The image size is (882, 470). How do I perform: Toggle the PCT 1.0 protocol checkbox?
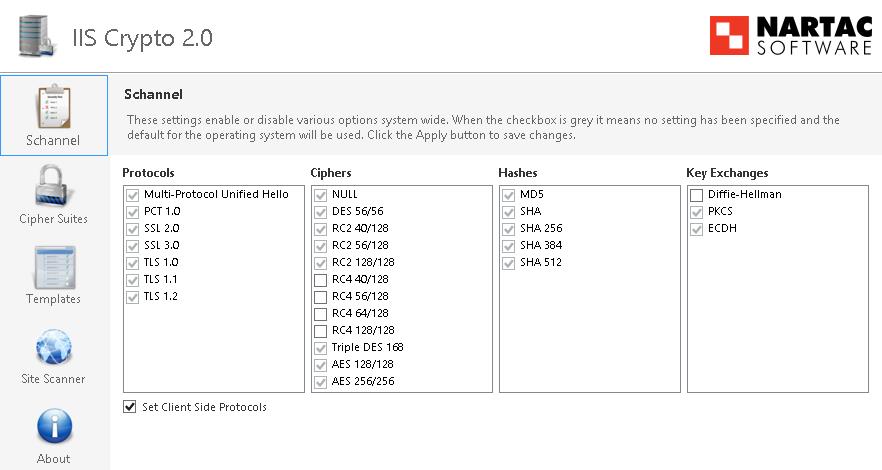(132, 212)
